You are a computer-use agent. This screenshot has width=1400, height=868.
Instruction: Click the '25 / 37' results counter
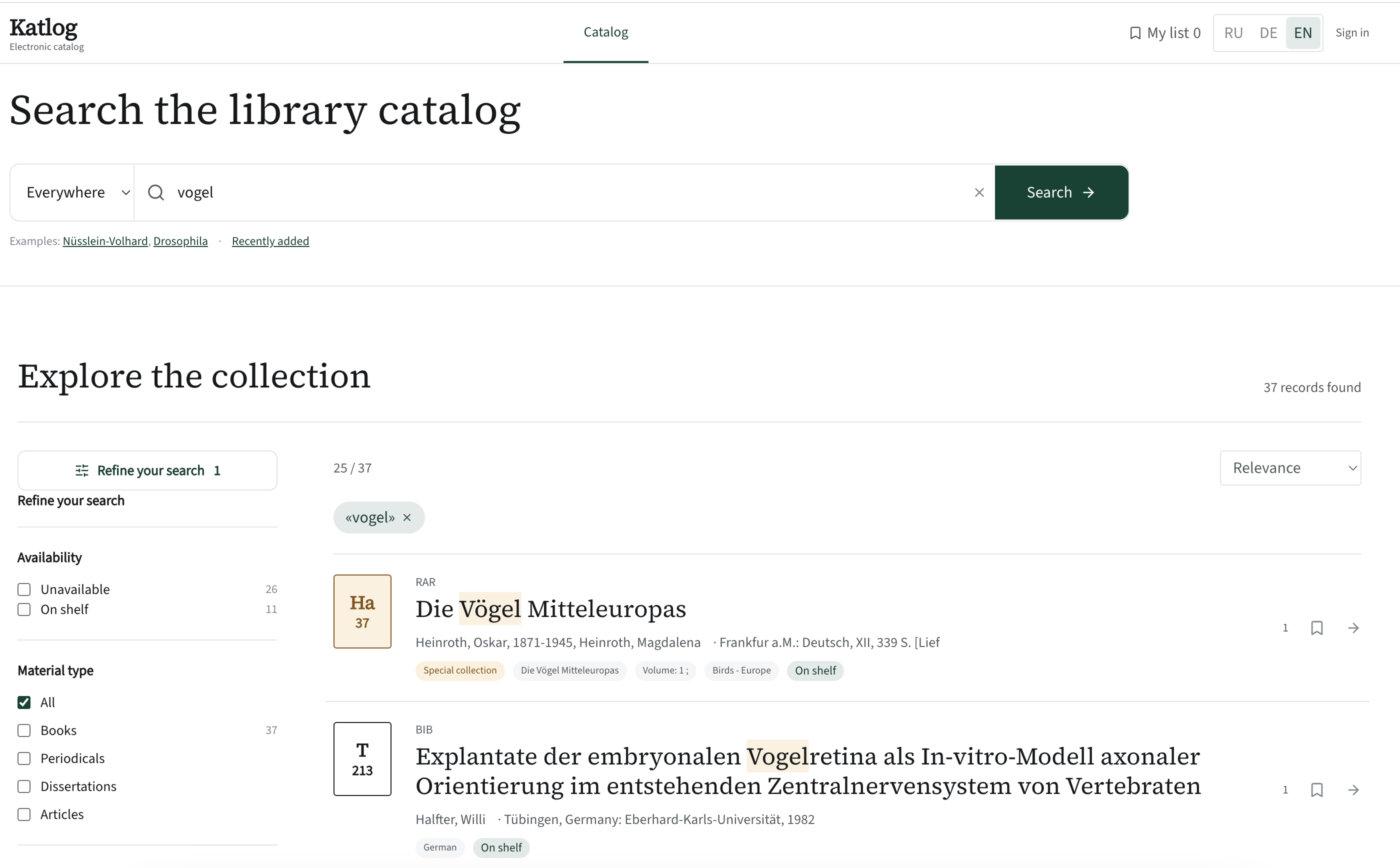click(352, 468)
